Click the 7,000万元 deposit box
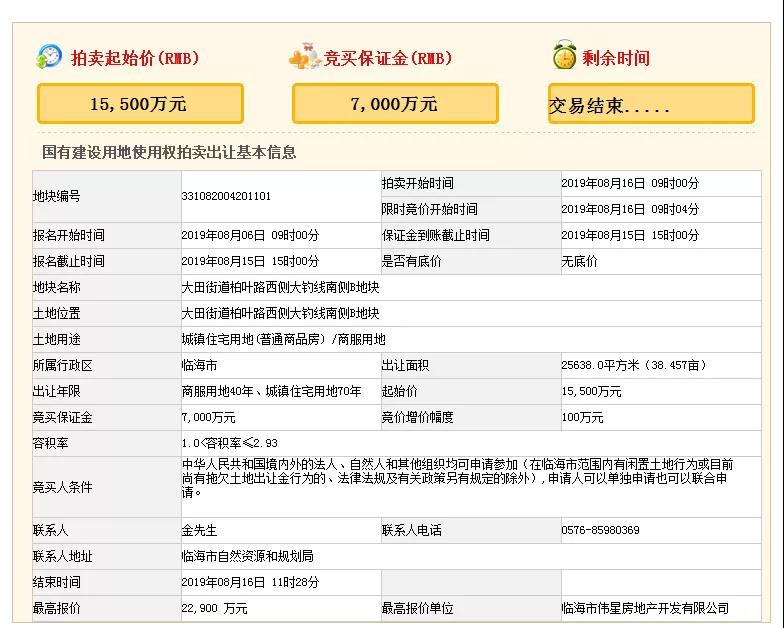 (395, 104)
